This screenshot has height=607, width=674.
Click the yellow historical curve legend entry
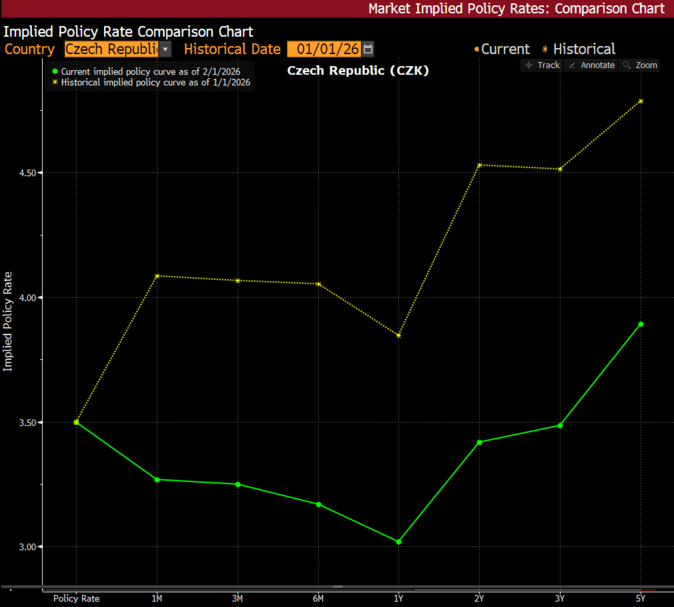152,84
